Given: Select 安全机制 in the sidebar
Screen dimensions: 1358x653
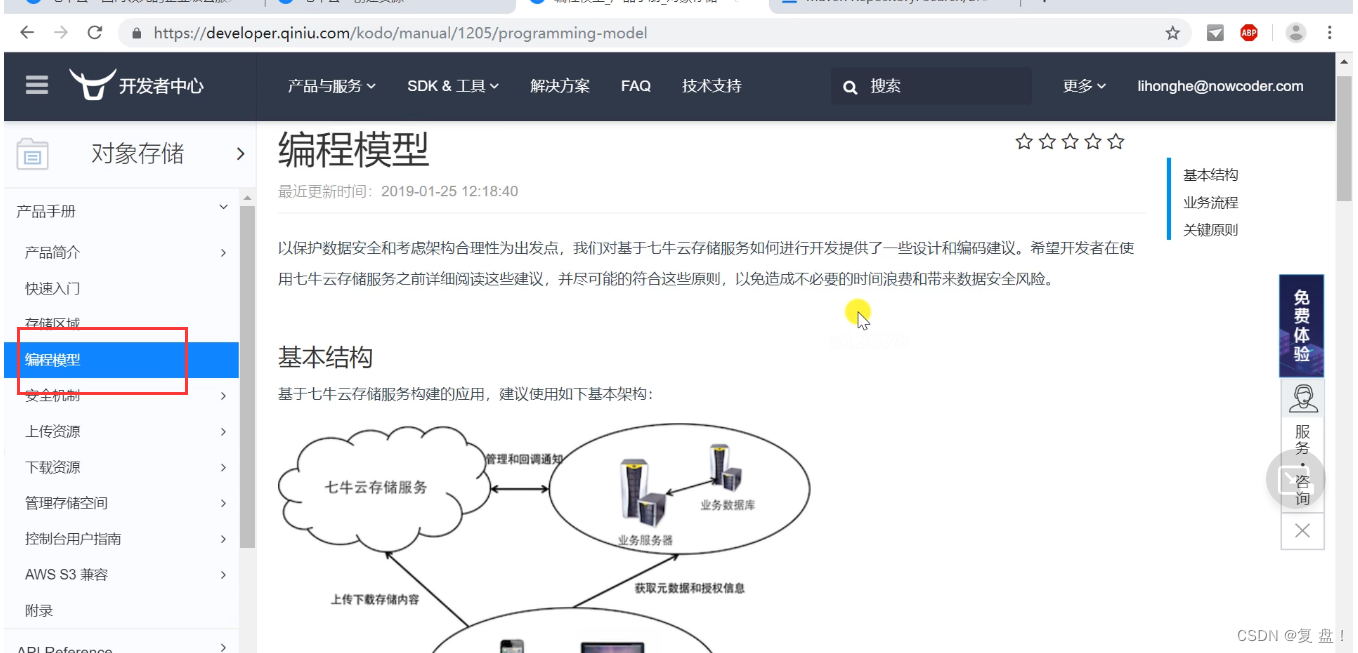Looking at the screenshot, I should point(53,396).
